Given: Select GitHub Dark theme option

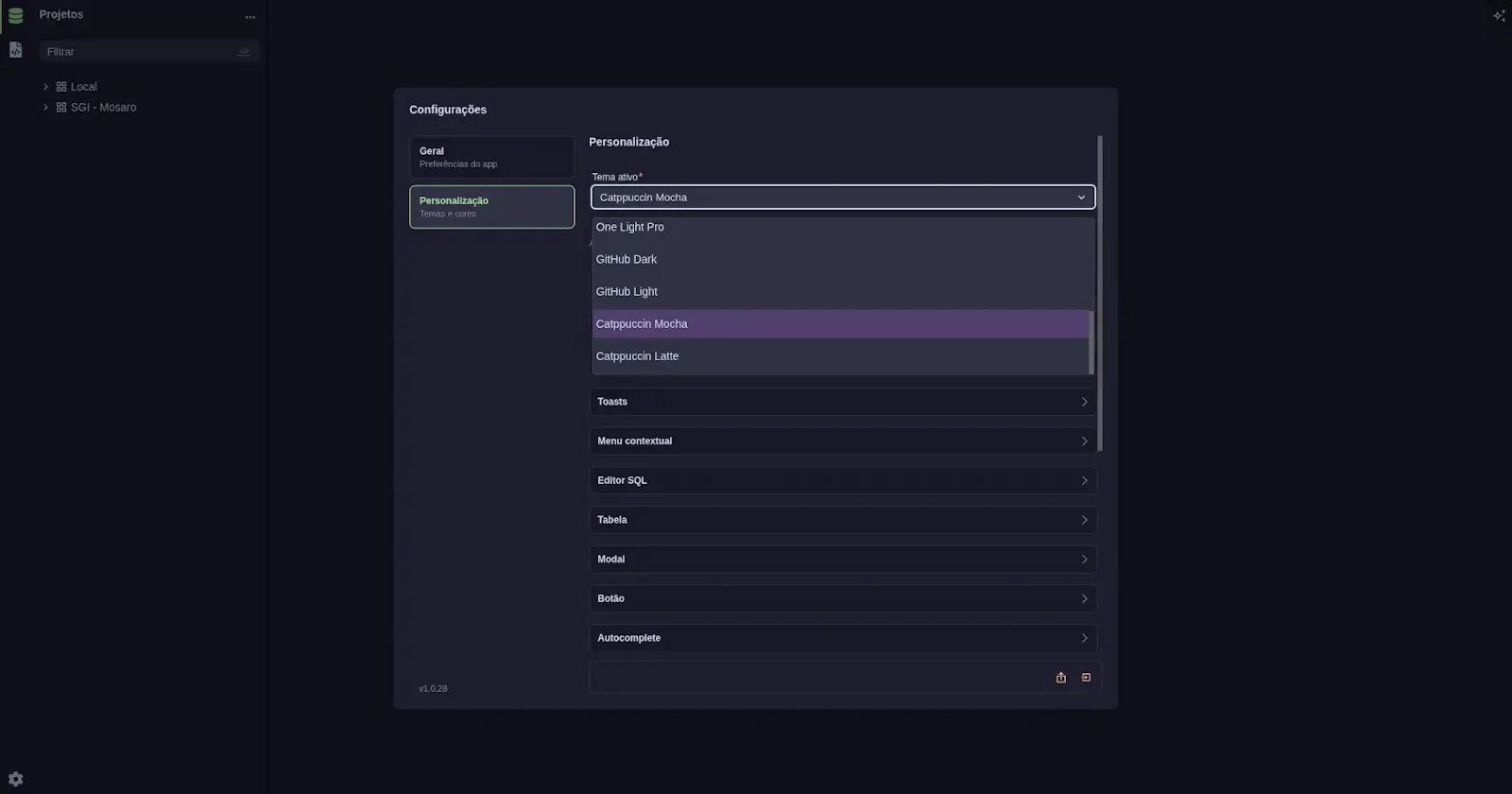Looking at the screenshot, I should coord(840,259).
